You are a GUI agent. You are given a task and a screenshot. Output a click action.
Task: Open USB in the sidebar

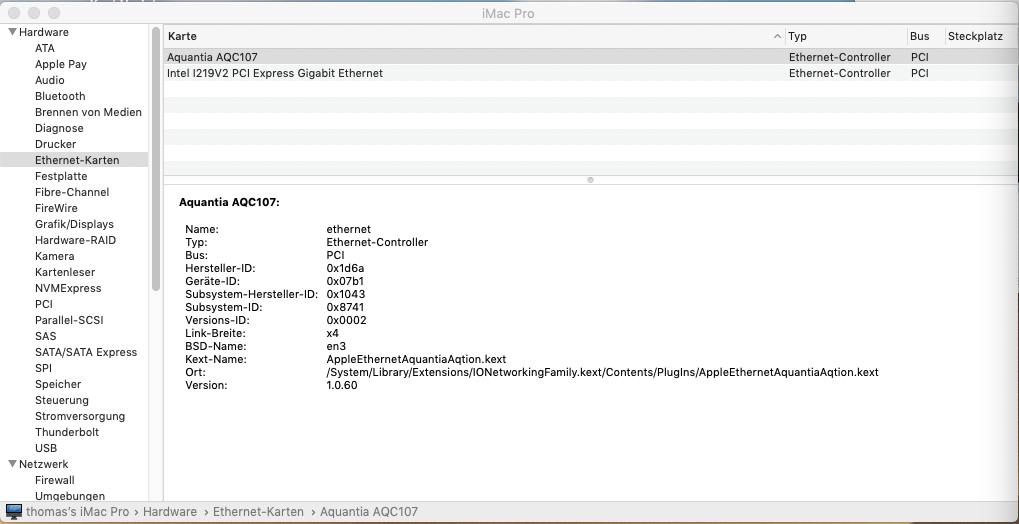coord(46,448)
